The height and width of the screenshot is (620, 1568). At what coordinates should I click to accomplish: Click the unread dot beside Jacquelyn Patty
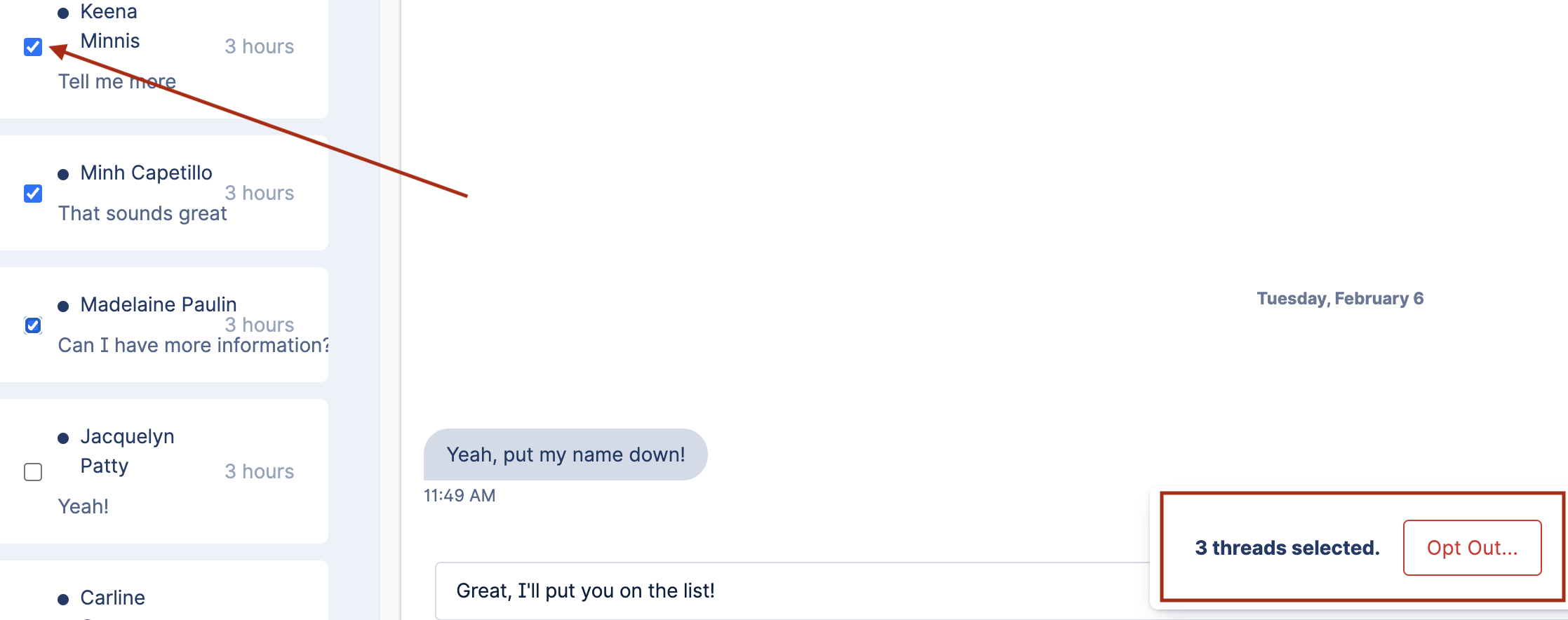coord(63,438)
